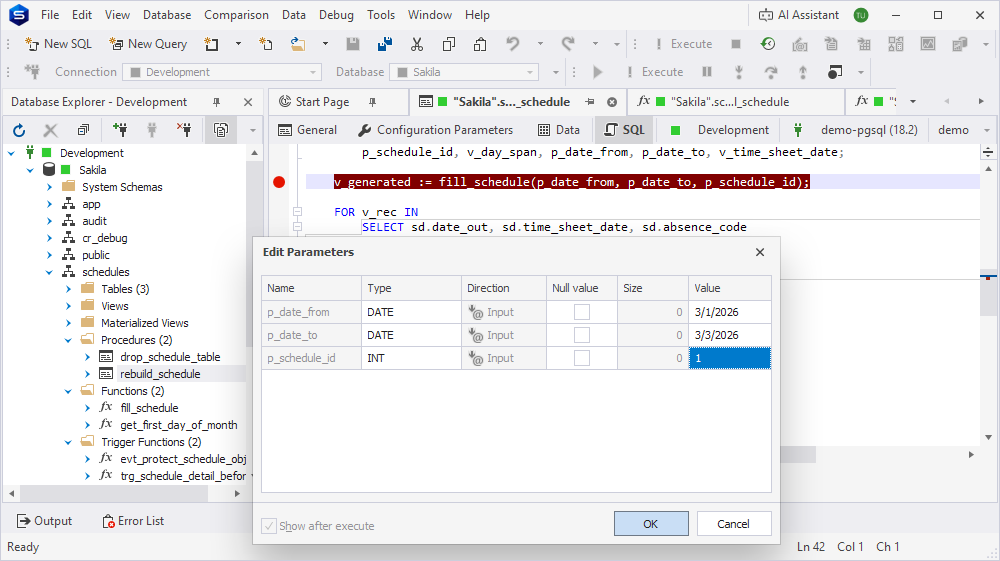Click the transaction history clock icon
1000x561 pixels.
pos(768,44)
